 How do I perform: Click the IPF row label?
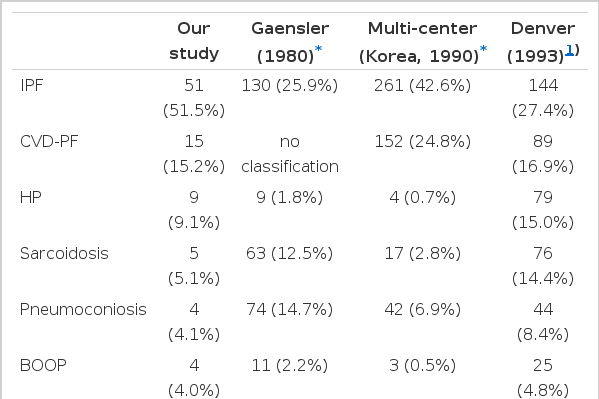[31, 85]
